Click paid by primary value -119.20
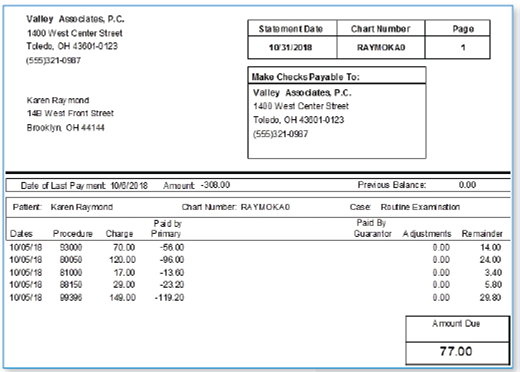Screen dimensions: 520x372 [x=169, y=297]
